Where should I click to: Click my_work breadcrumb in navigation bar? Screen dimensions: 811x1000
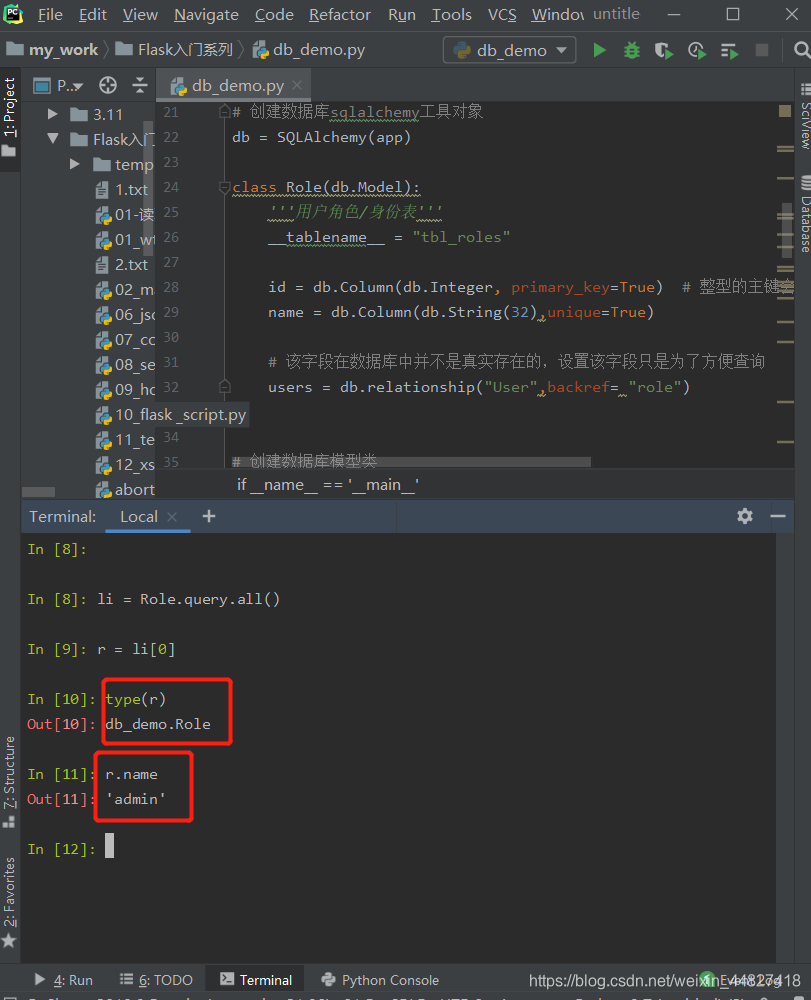coord(52,50)
